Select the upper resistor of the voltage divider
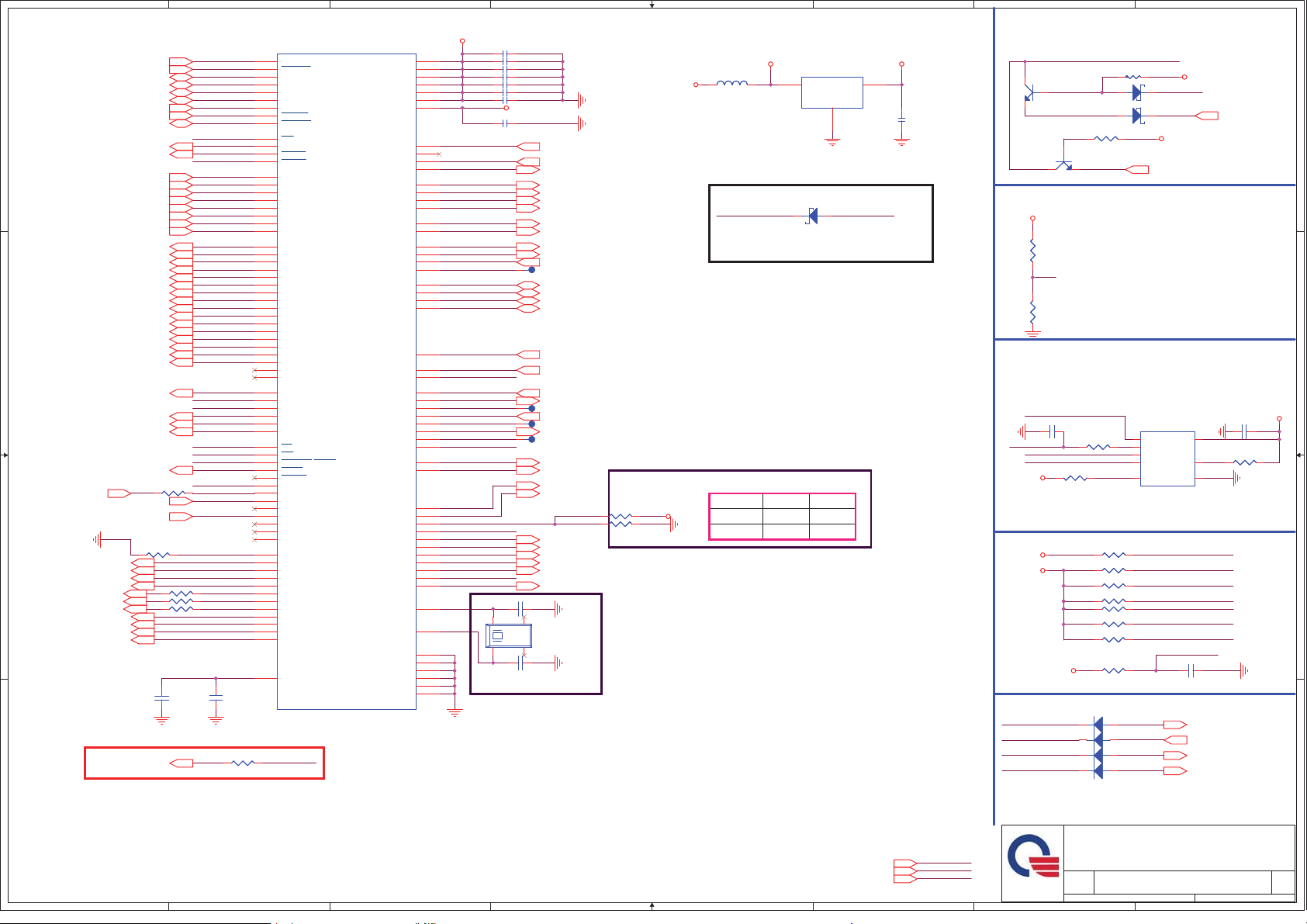This screenshot has height=924, width=1307. 1032,251
